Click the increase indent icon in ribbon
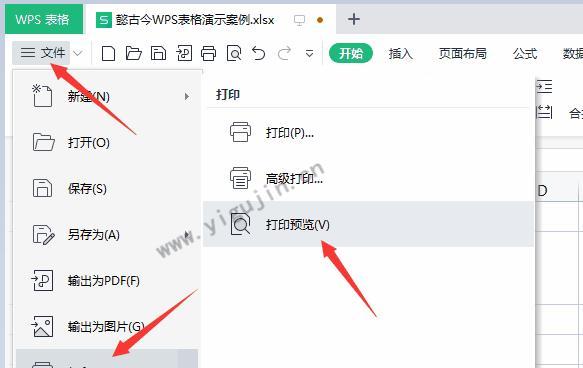The width and height of the screenshot is (583, 368). (544, 87)
